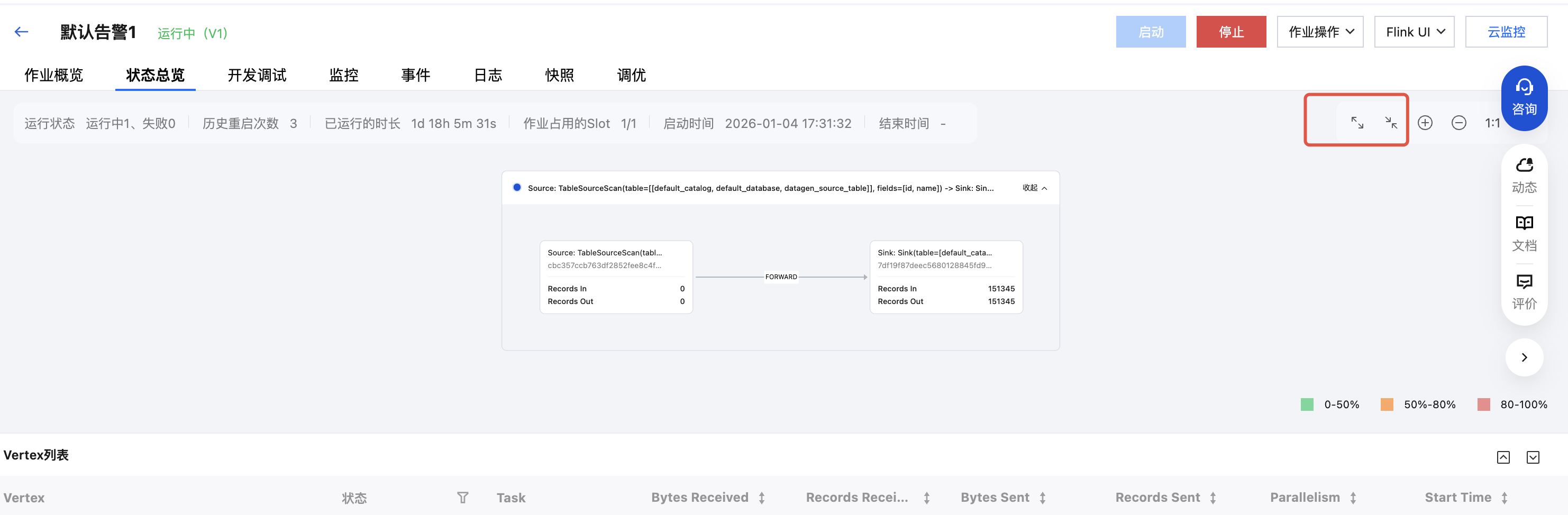Click the shrink view arrows icon
Viewport: 1568px width, 515px height.
(1391, 123)
